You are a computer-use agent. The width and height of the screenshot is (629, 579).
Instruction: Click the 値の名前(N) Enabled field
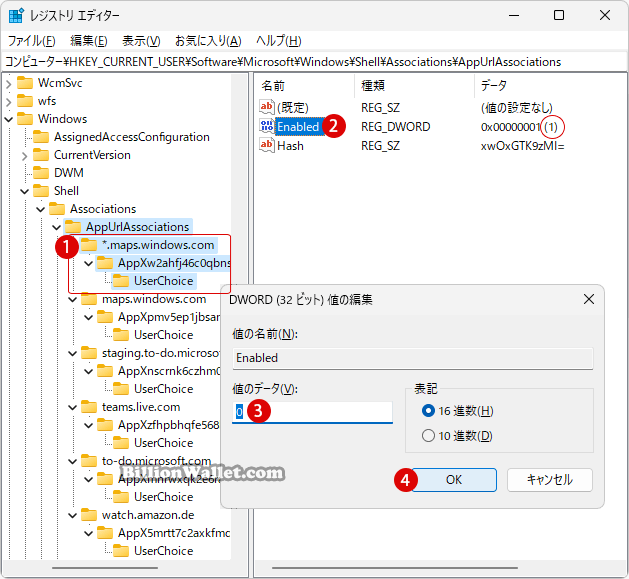click(413, 358)
